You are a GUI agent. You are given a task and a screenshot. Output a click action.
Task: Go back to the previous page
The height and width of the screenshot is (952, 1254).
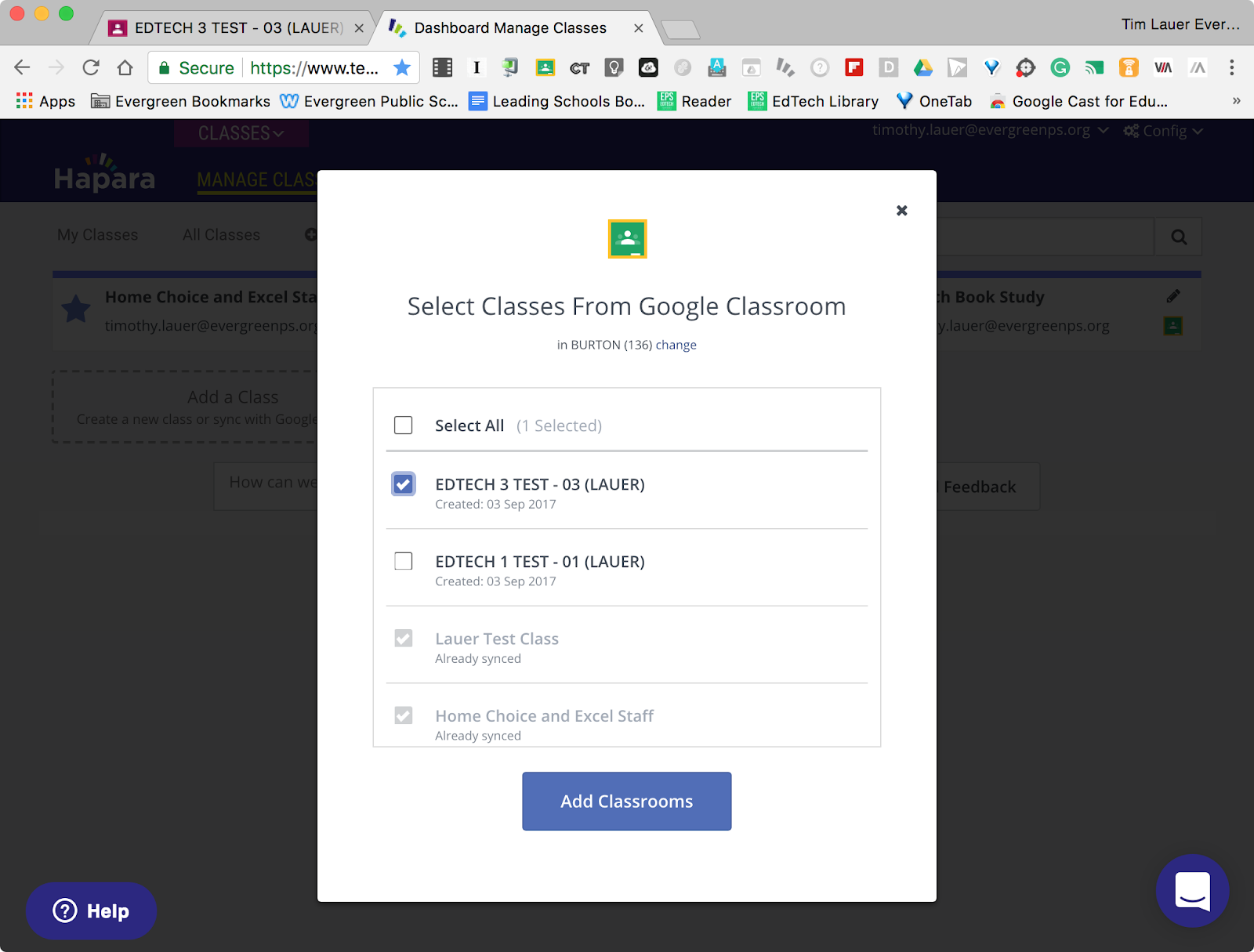[23, 67]
